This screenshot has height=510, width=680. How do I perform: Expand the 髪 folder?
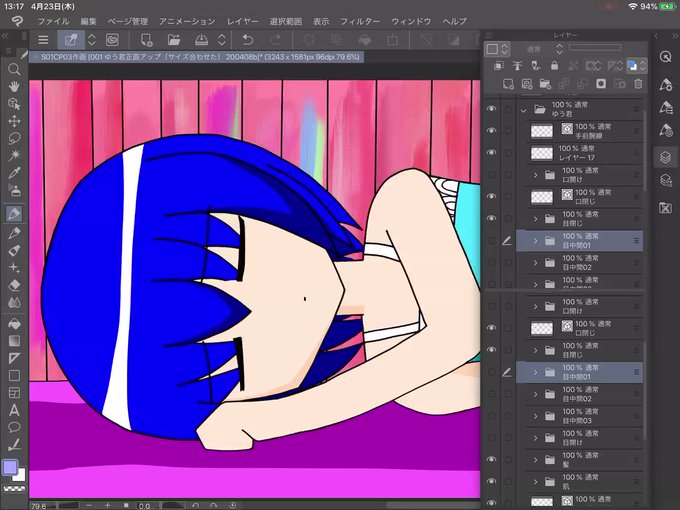[x=536, y=460]
